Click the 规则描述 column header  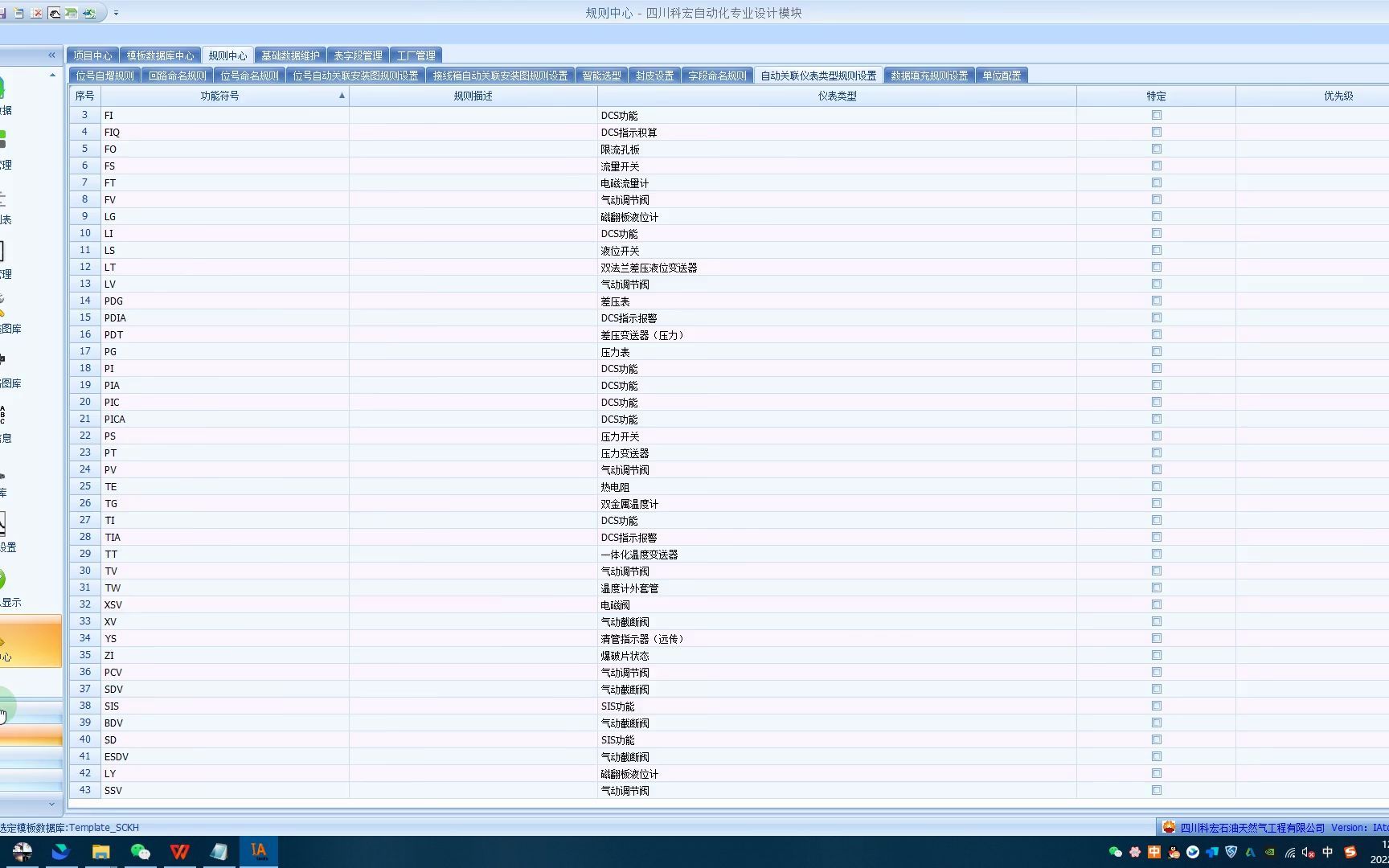tap(473, 96)
